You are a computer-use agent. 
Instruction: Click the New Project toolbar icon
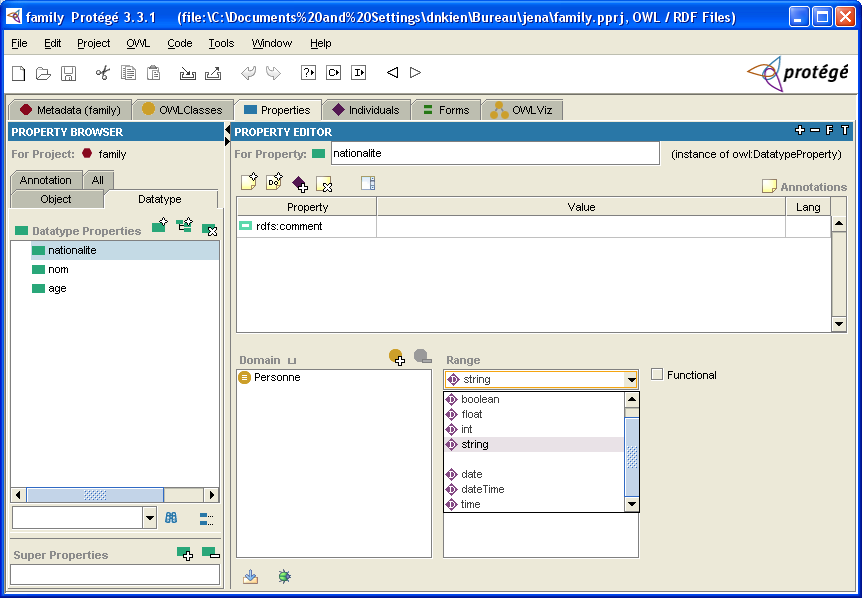pos(19,73)
